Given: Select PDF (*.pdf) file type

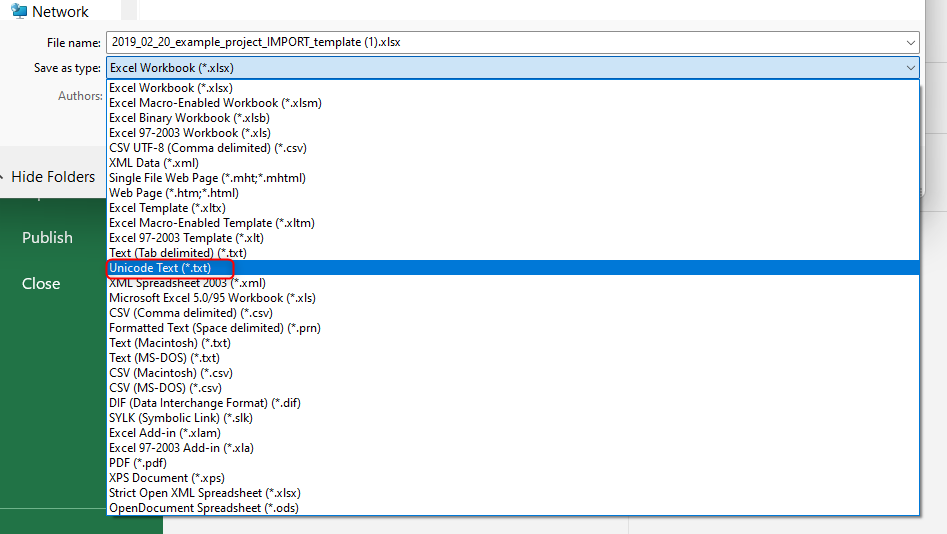Looking at the screenshot, I should click(x=137, y=463).
